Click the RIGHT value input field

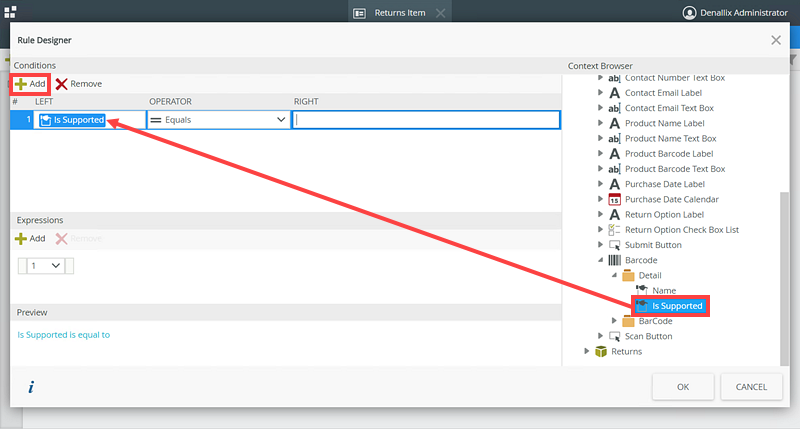coord(426,120)
